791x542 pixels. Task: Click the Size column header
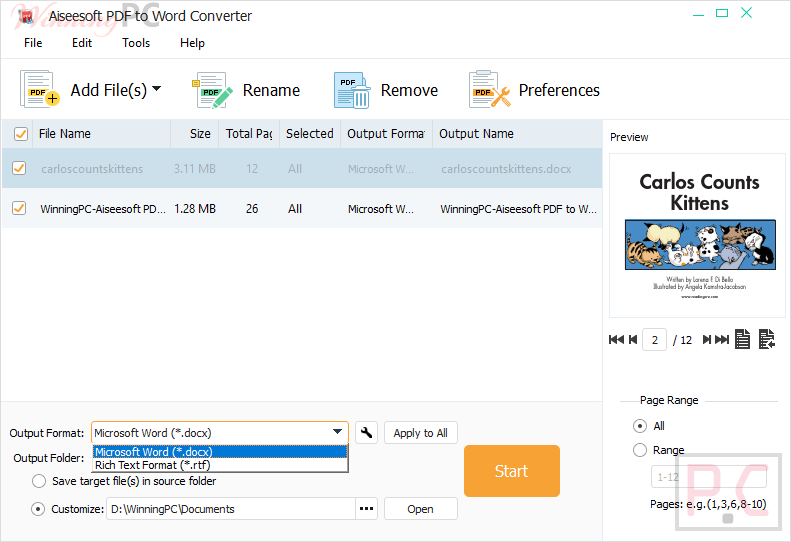click(195, 134)
